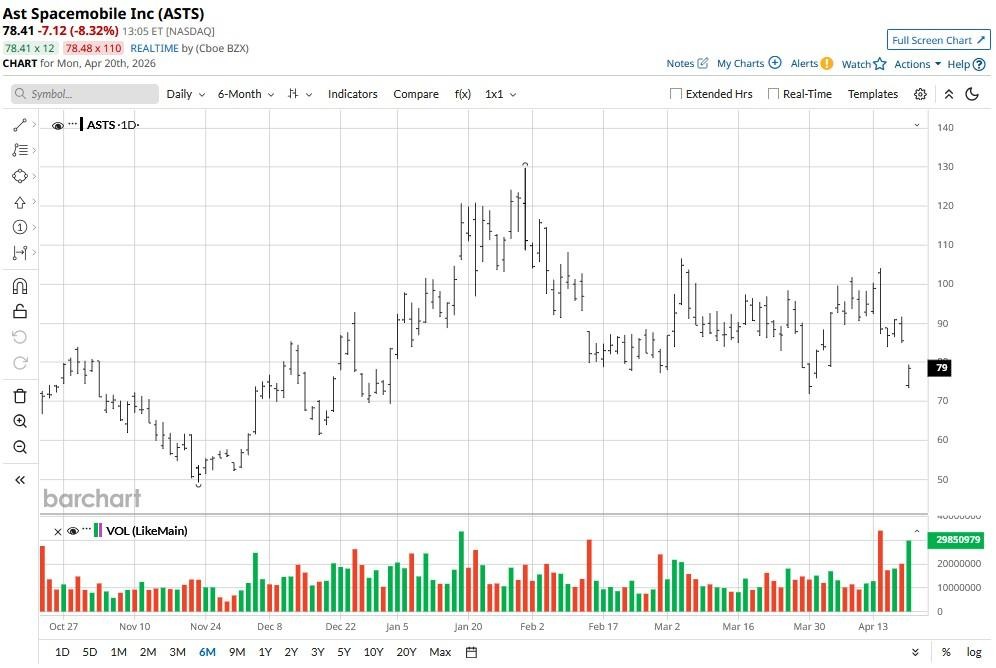
Task: Expand the volume pane chevron
Action: (x=917, y=531)
